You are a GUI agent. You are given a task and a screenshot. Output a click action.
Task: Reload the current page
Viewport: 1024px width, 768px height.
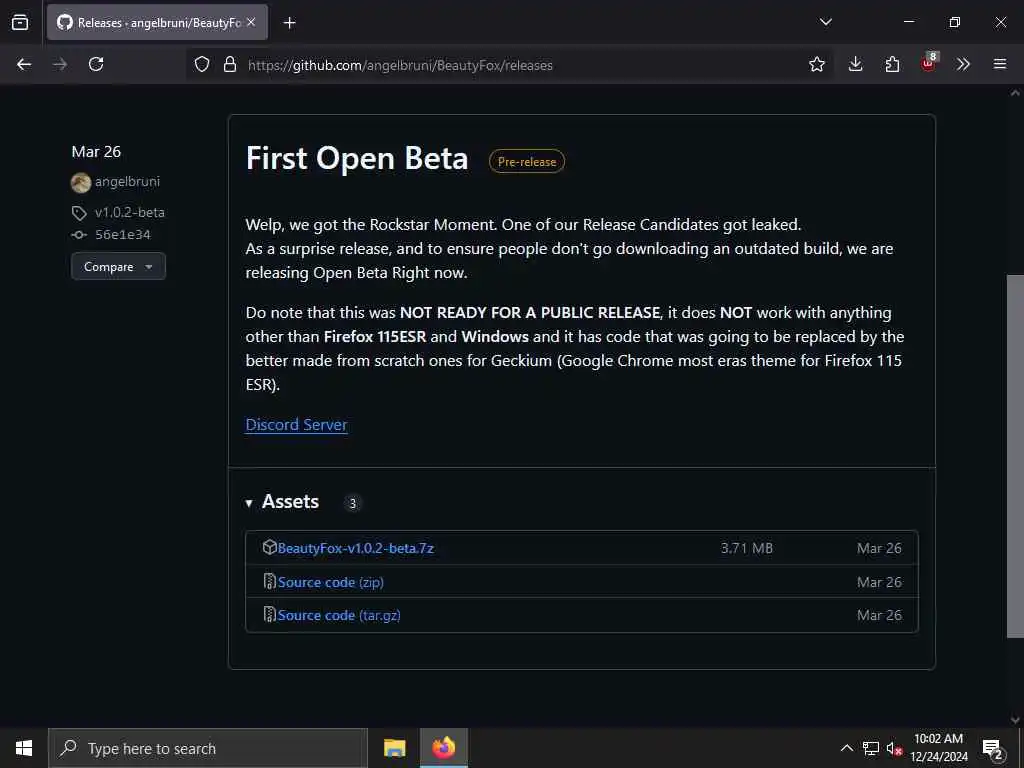coord(96,64)
